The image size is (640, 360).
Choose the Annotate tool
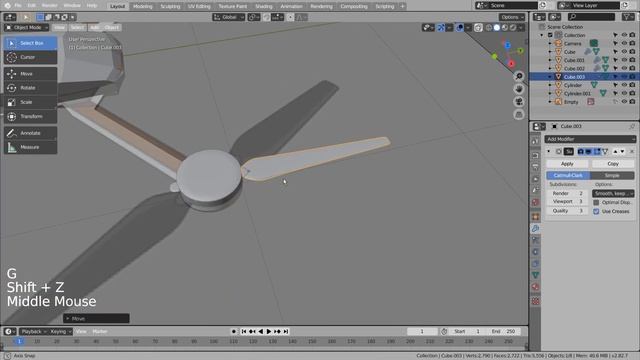(31, 133)
